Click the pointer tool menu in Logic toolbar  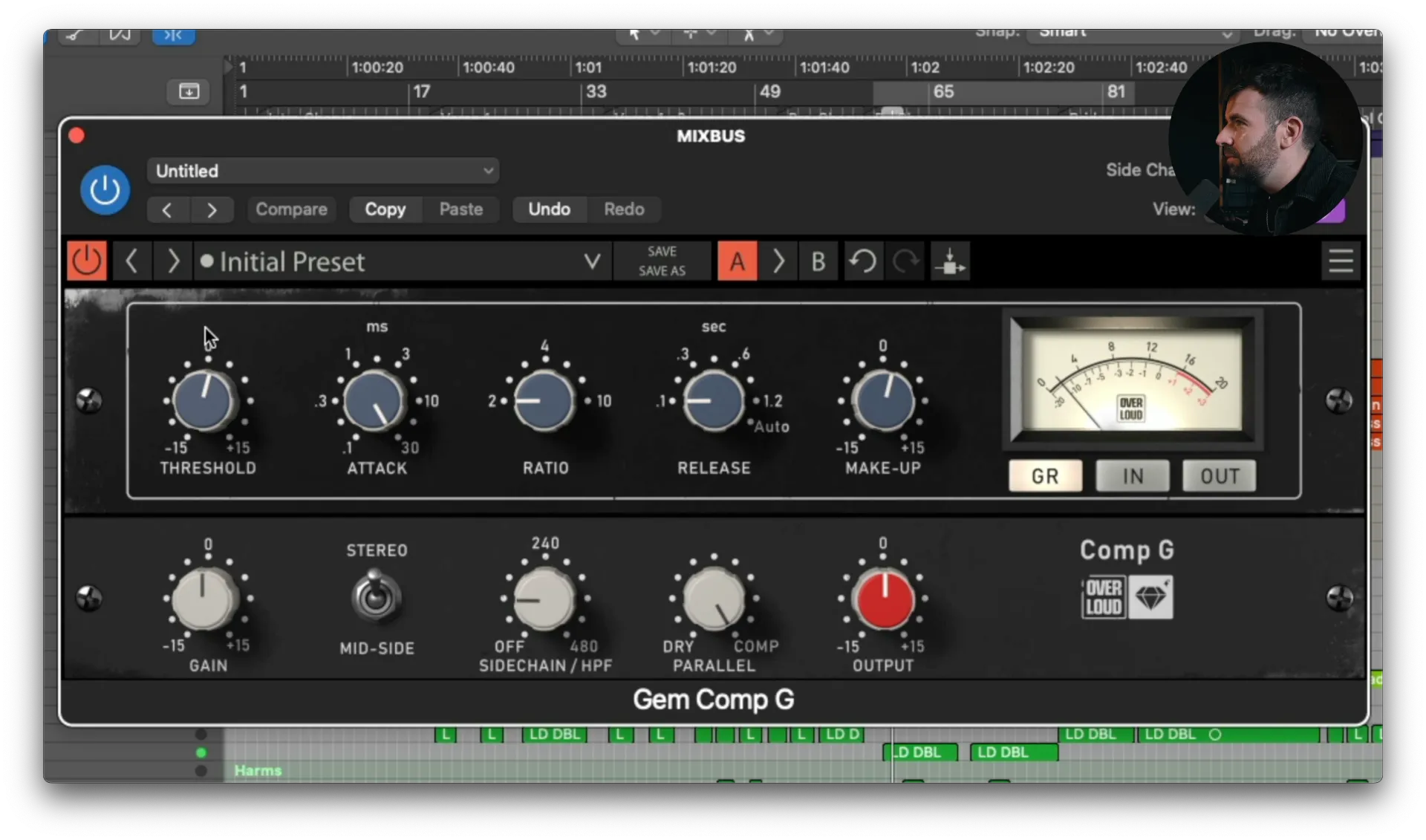[643, 35]
